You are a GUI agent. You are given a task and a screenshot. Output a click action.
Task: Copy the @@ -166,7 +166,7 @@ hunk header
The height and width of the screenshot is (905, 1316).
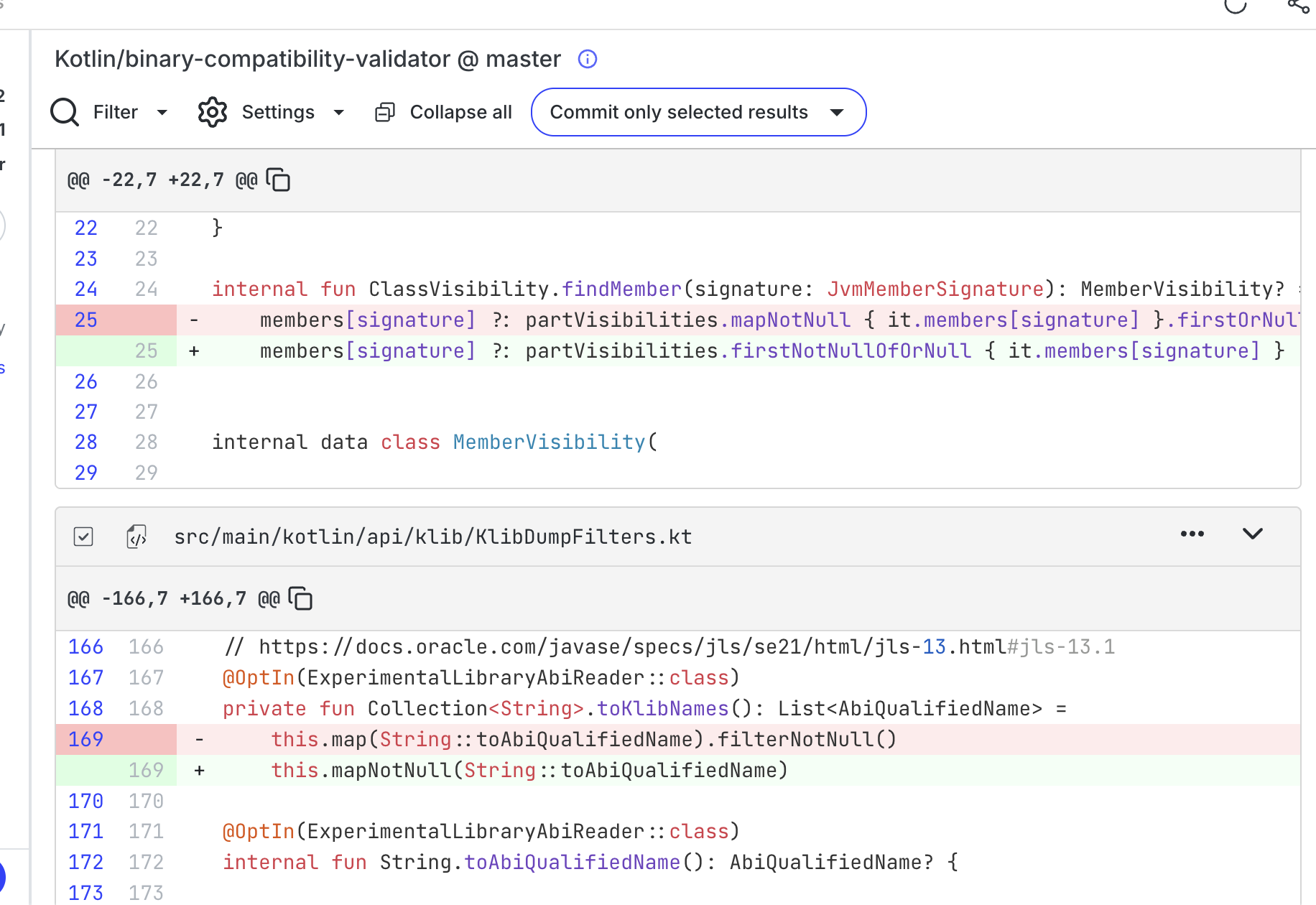tap(300, 598)
